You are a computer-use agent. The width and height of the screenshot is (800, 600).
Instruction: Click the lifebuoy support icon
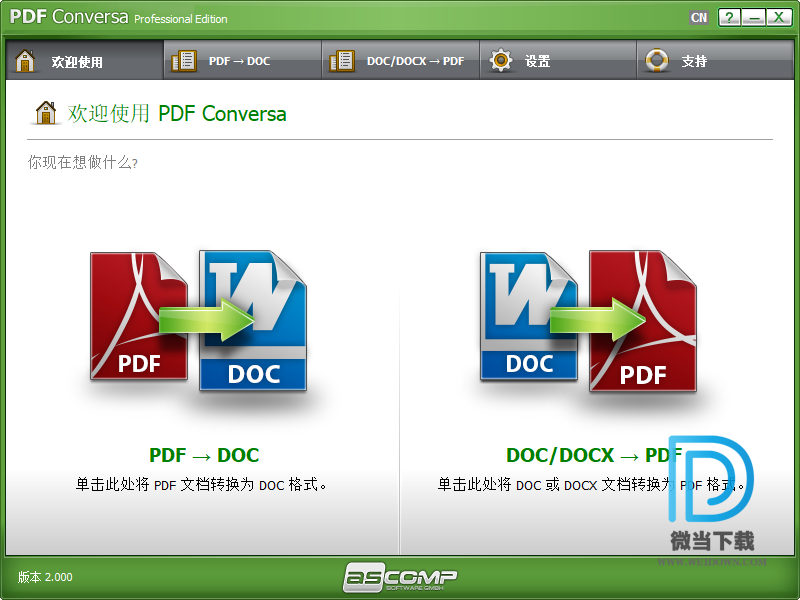point(657,60)
